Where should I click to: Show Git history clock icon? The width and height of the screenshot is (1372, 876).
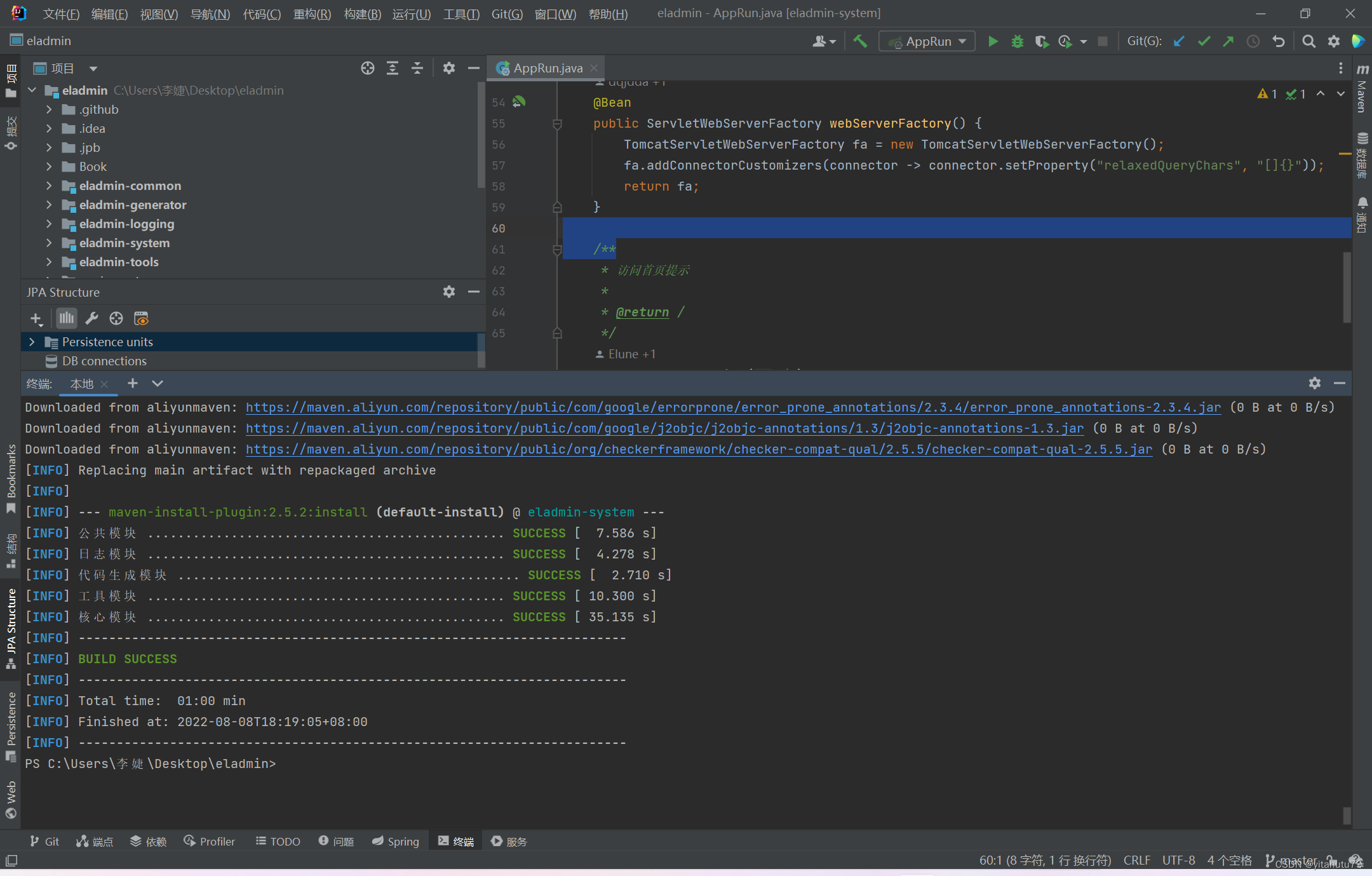pyautogui.click(x=1253, y=41)
